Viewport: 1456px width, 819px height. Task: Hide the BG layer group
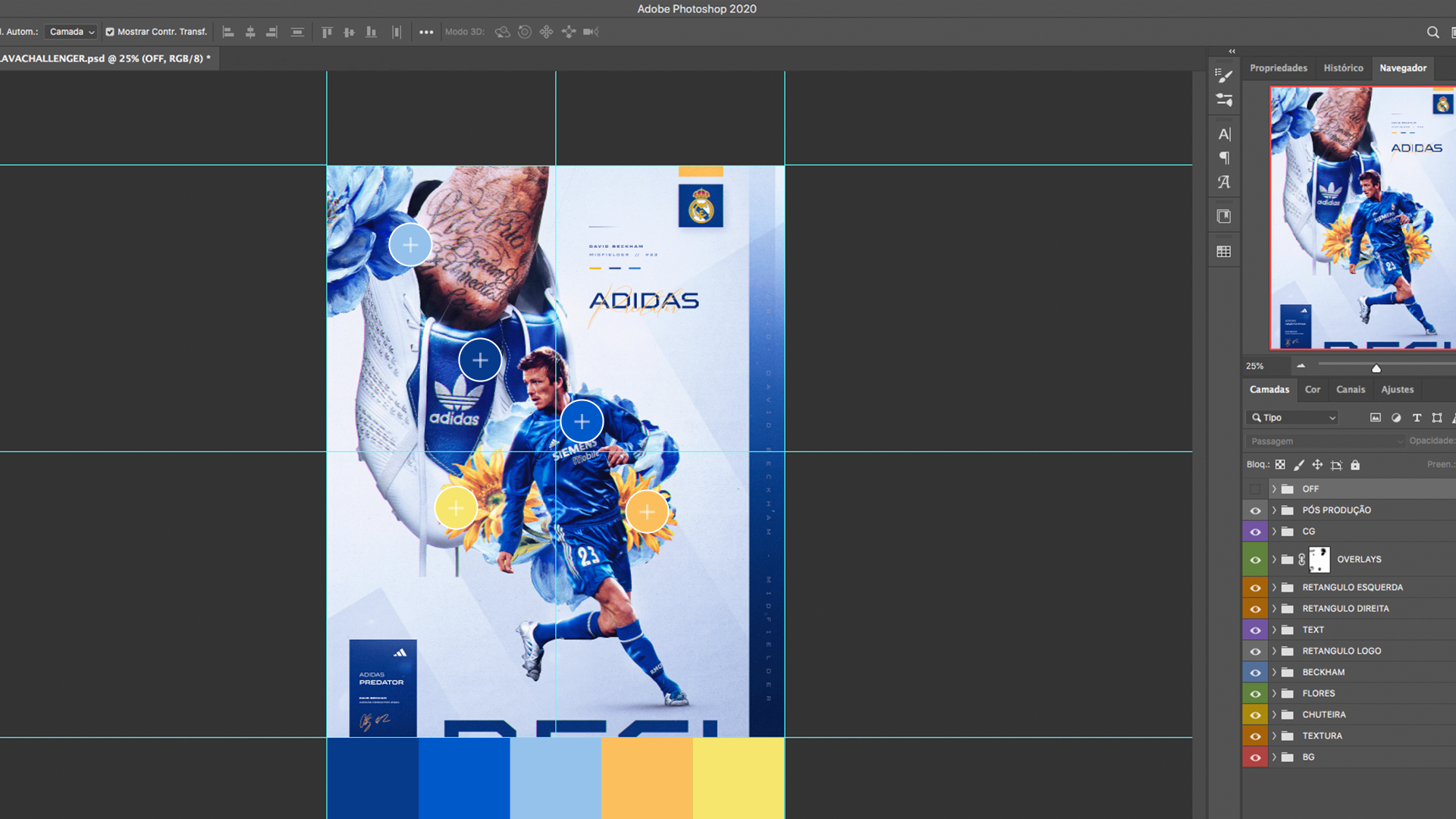pos(1255,758)
